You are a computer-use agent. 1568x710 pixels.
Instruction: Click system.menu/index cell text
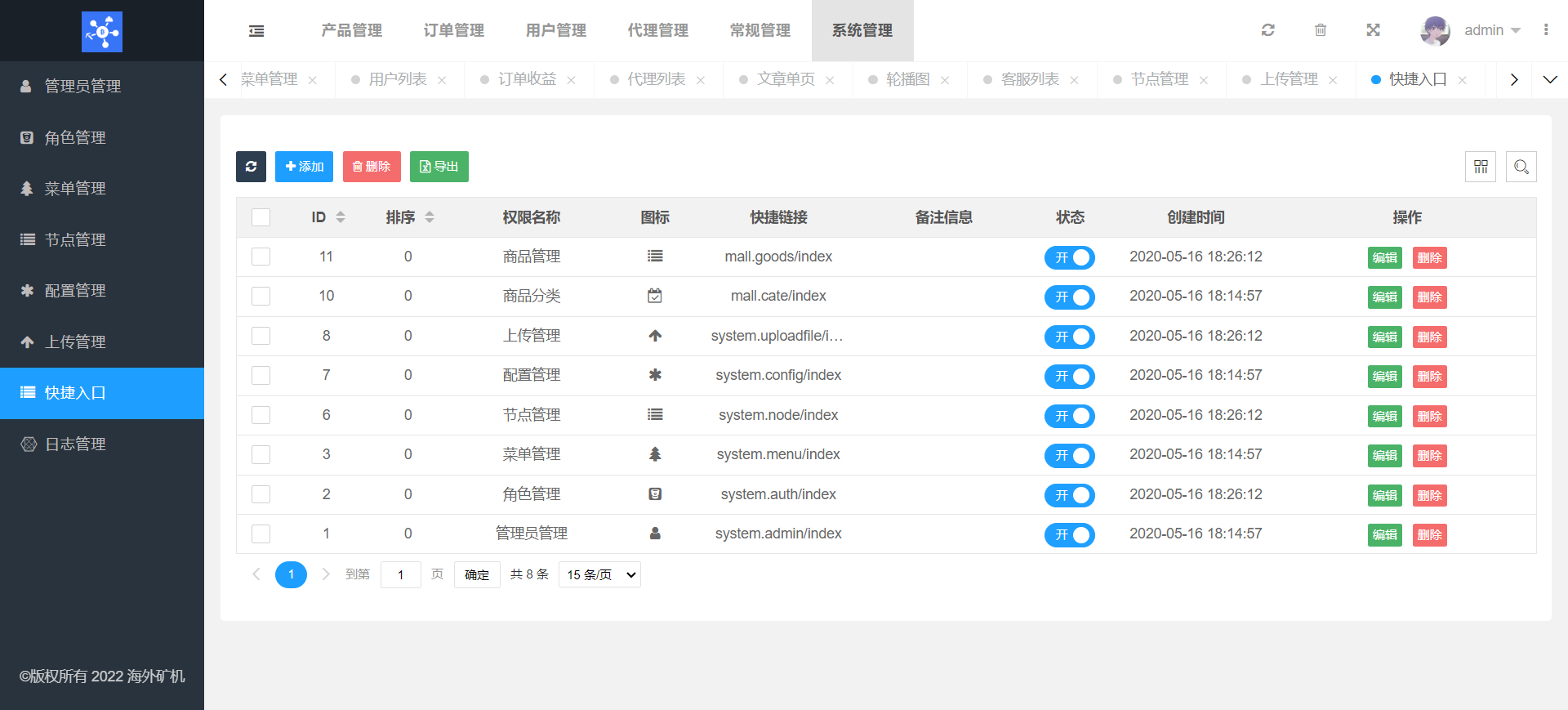pos(778,454)
